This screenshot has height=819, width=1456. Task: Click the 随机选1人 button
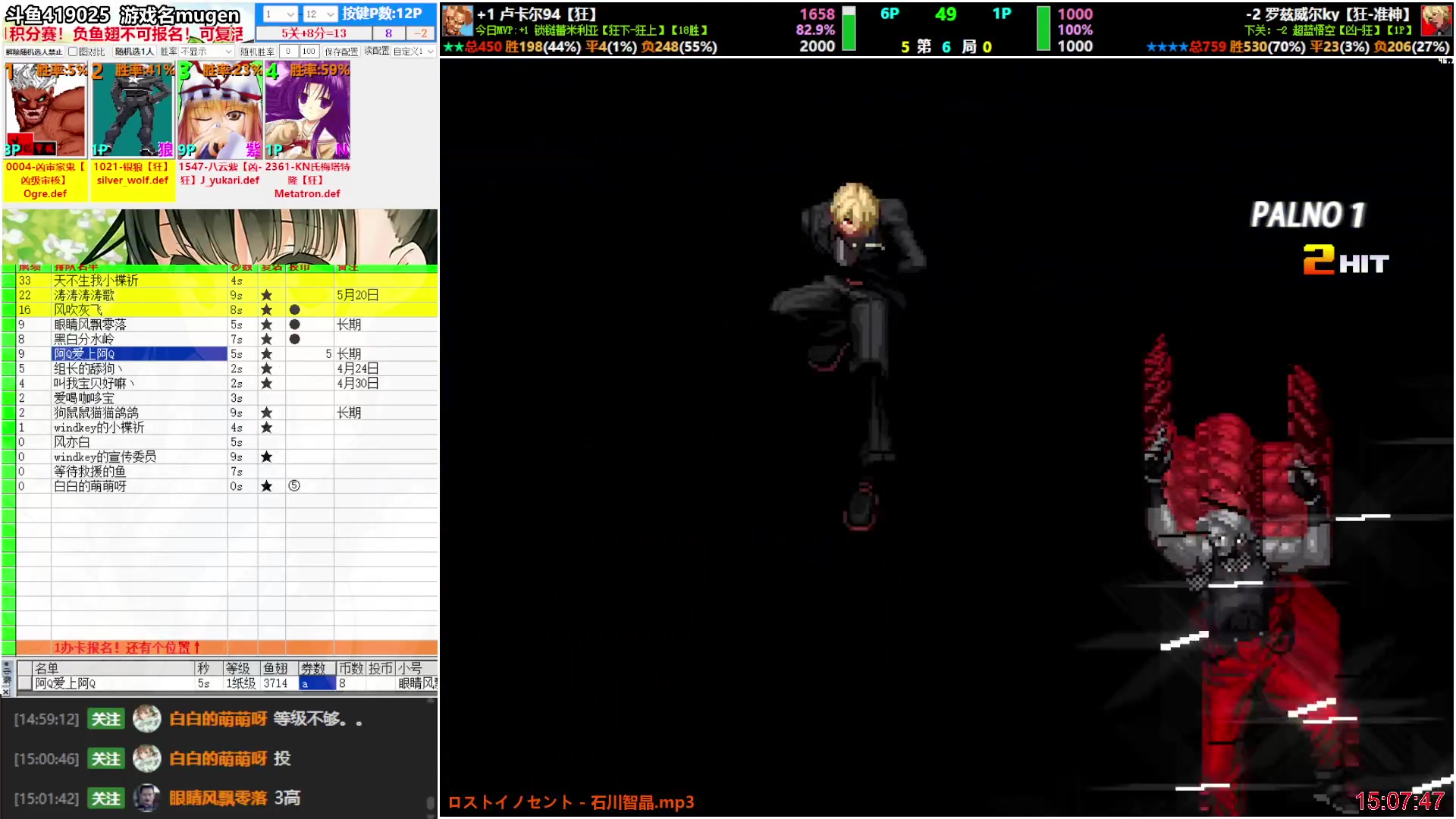(x=134, y=52)
